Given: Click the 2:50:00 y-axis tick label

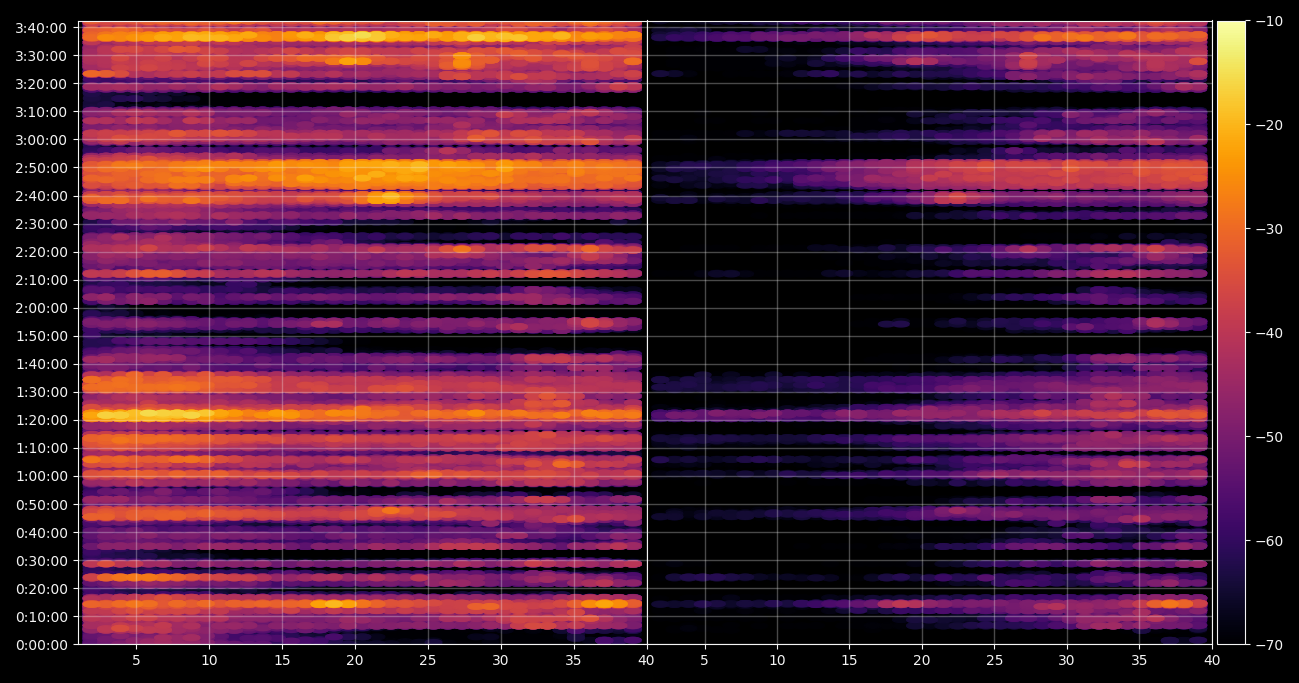Looking at the screenshot, I should click(x=41, y=167).
